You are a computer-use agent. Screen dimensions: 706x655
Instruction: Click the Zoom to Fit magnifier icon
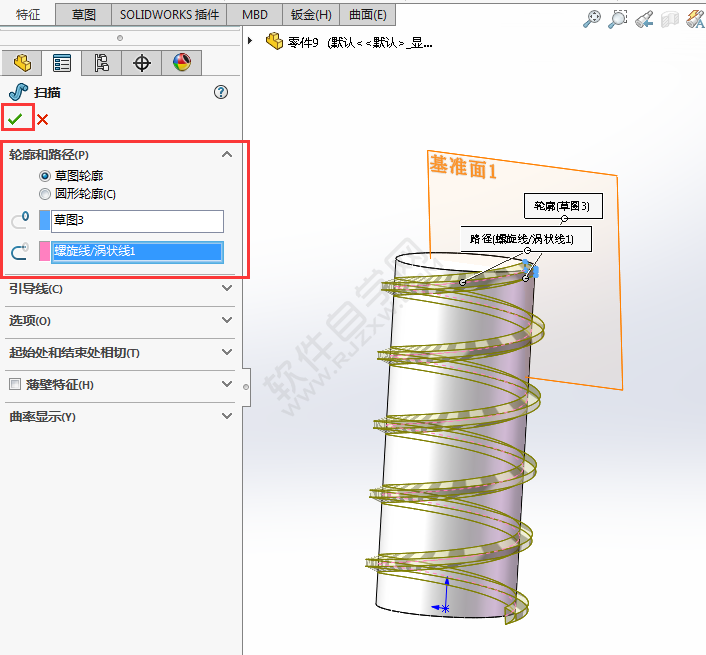point(592,19)
